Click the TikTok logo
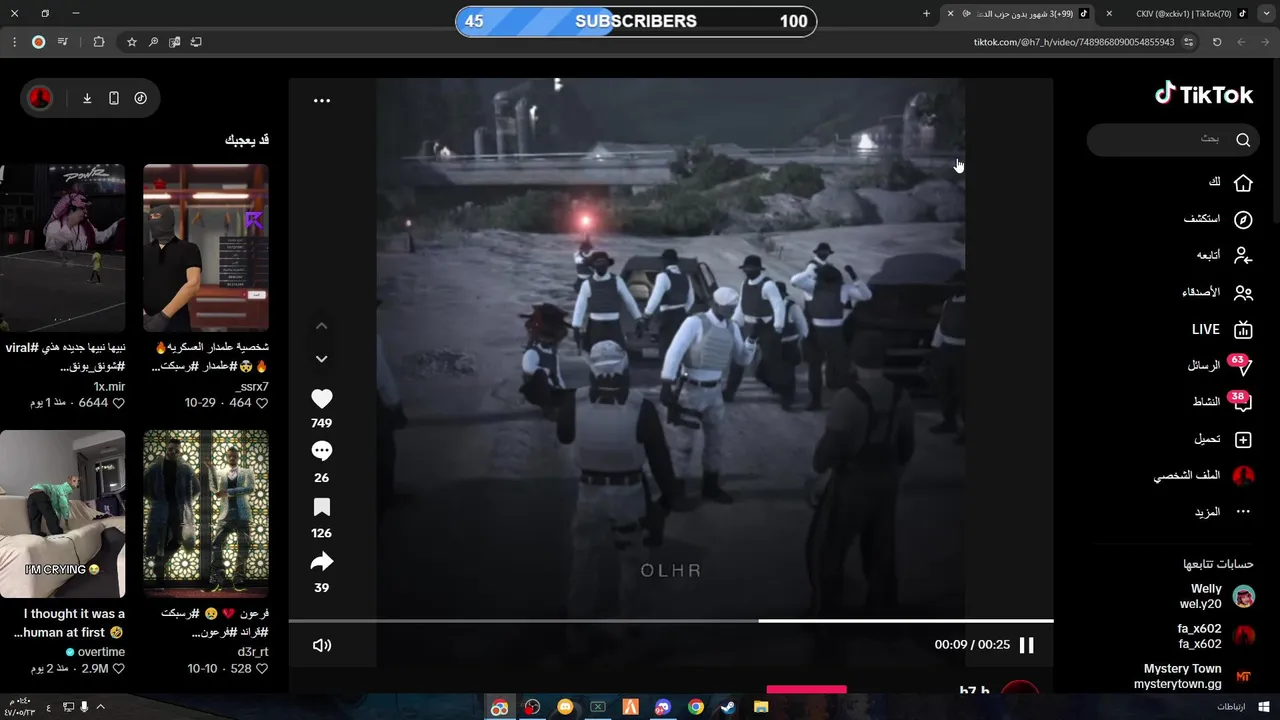 coord(1204,94)
